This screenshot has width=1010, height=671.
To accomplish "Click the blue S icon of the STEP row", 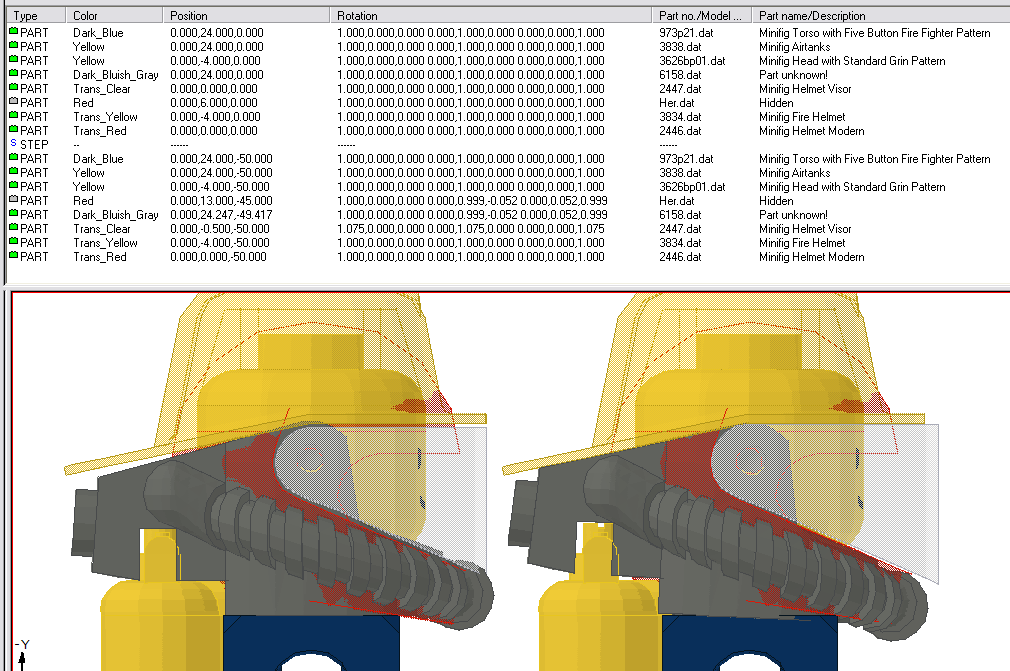I will 14,143.
